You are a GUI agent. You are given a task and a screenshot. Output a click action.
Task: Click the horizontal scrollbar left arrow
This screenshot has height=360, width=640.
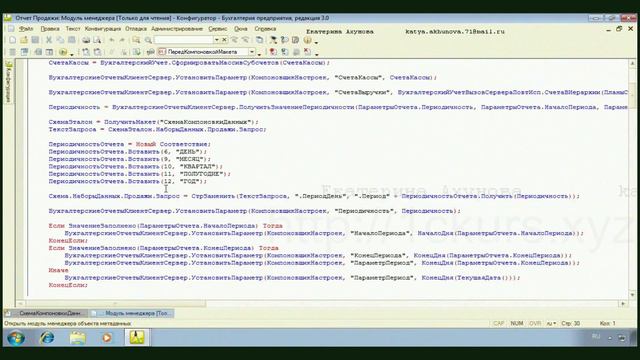[20, 303]
